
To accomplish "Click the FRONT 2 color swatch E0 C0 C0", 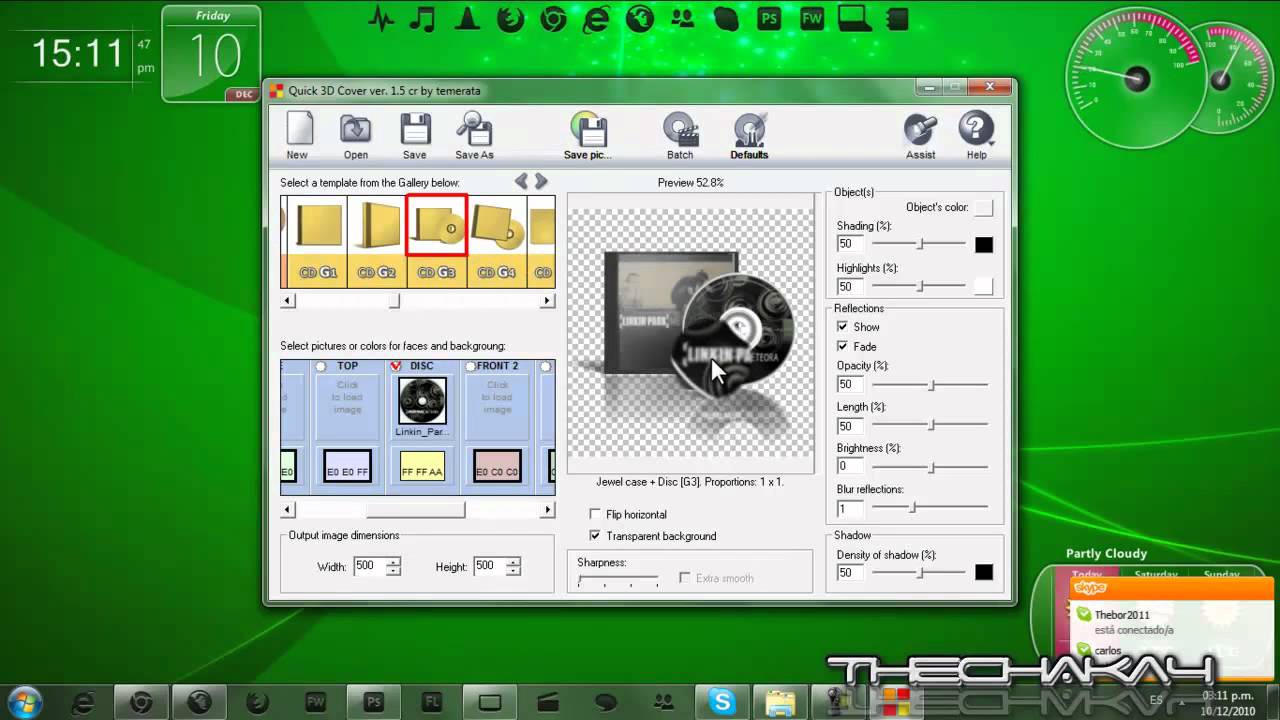I will [497, 466].
